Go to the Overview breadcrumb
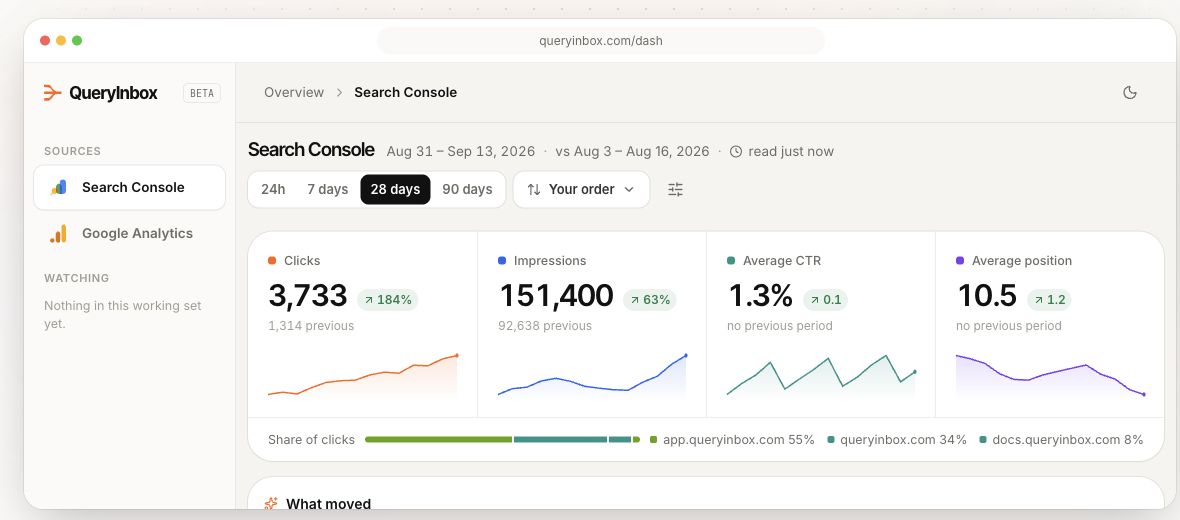This screenshot has width=1180, height=520. tap(293, 93)
